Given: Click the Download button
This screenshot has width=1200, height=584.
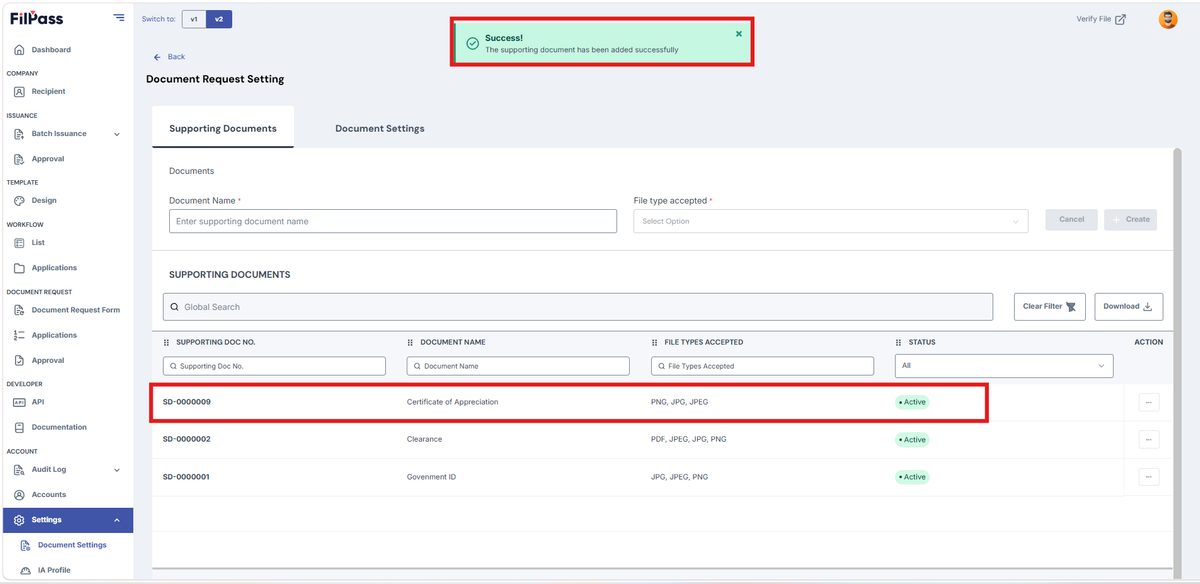Looking at the screenshot, I should pos(1129,307).
